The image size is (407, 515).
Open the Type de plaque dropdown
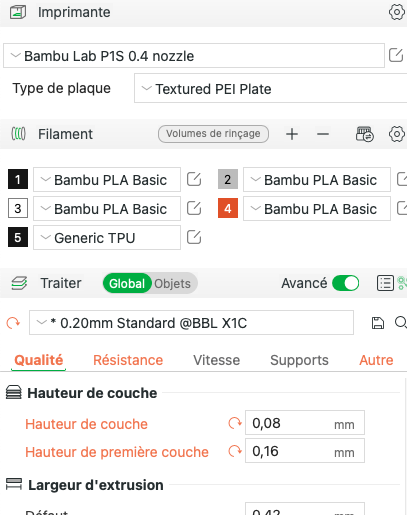point(270,88)
